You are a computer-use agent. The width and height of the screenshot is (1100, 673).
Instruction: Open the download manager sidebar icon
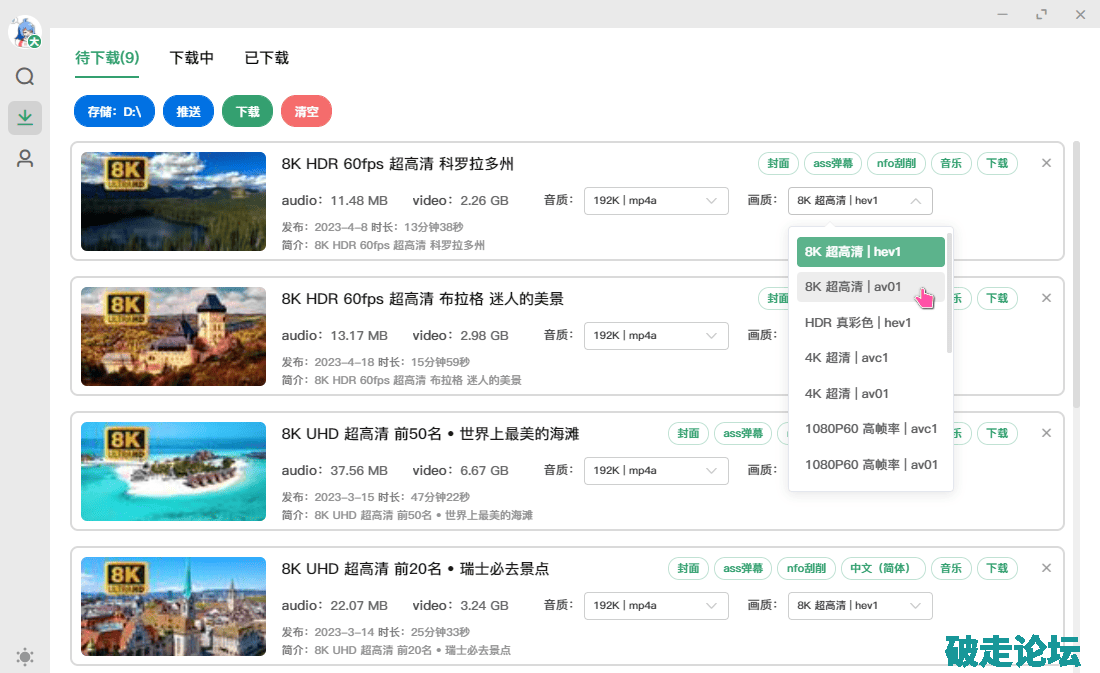[x=25, y=118]
